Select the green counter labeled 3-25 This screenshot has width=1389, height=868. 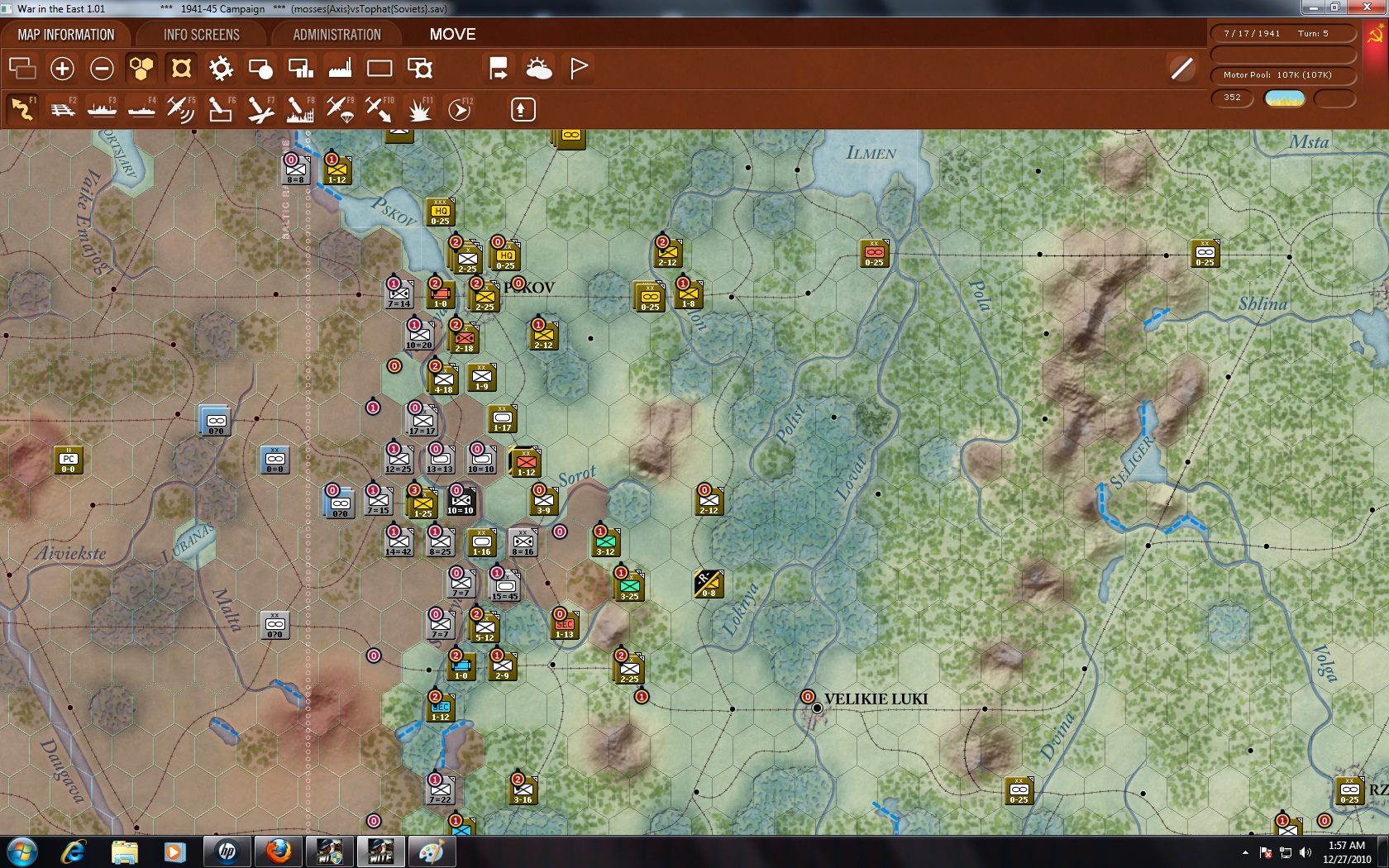click(x=630, y=586)
